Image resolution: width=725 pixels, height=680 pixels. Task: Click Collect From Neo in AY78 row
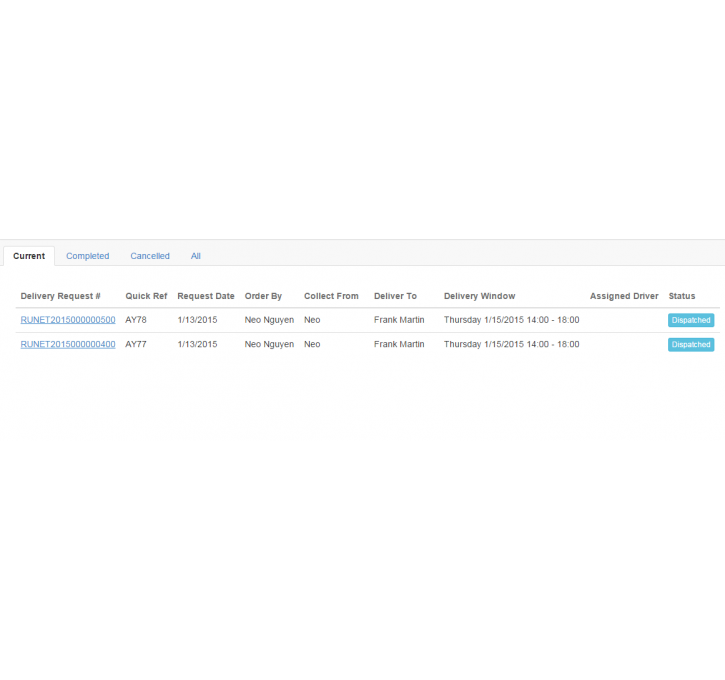pos(312,320)
